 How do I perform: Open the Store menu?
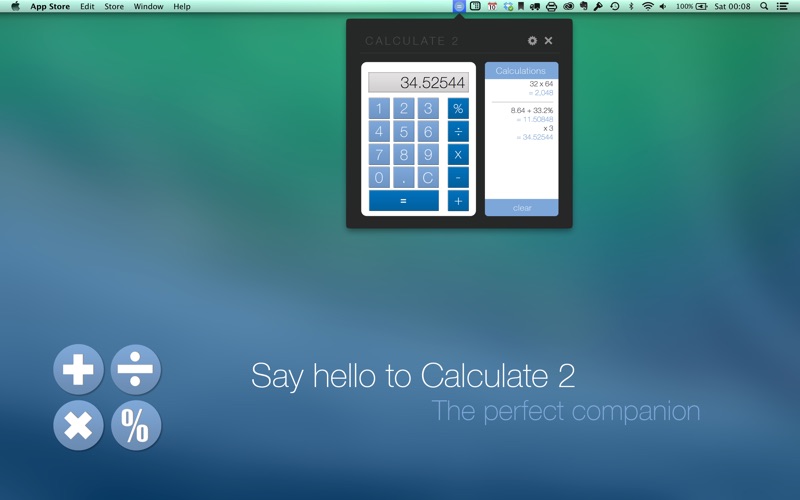click(x=114, y=7)
